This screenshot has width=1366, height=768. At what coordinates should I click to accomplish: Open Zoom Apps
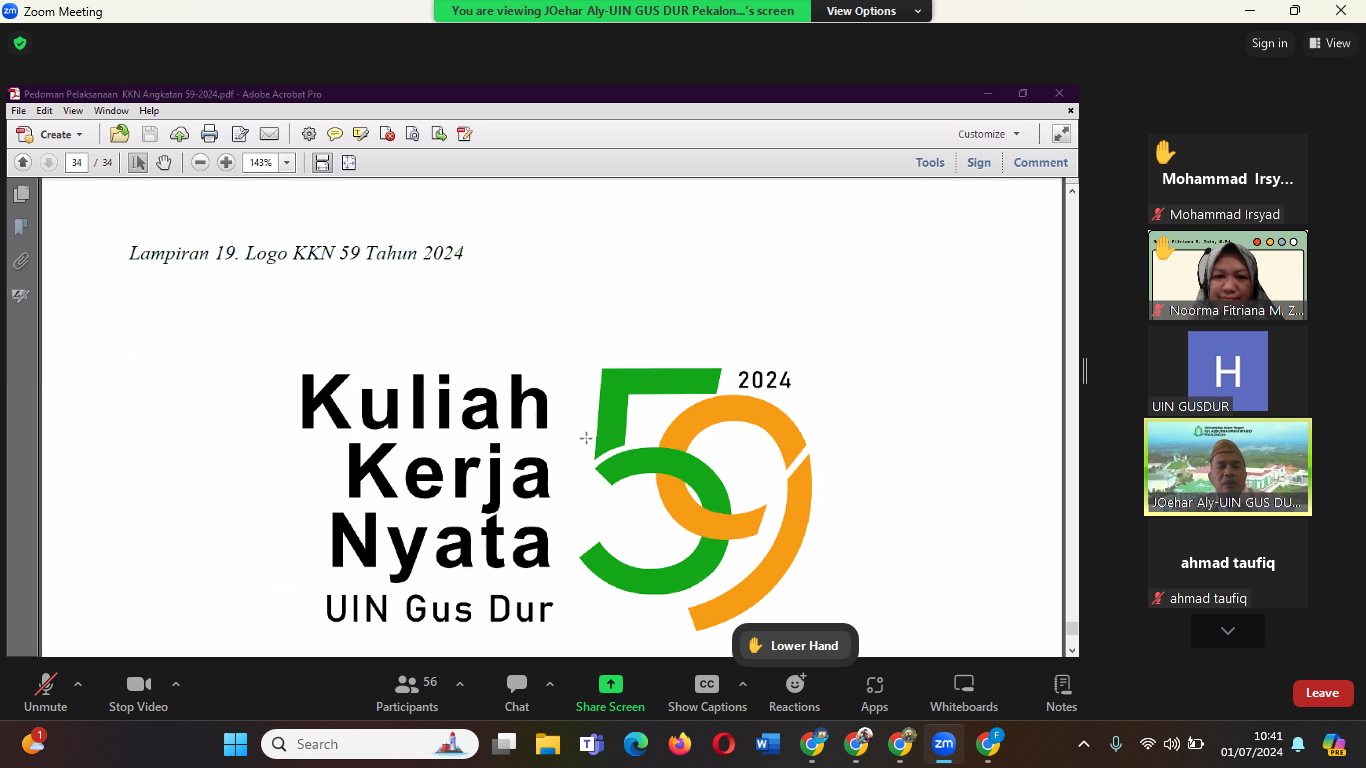point(875,693)
